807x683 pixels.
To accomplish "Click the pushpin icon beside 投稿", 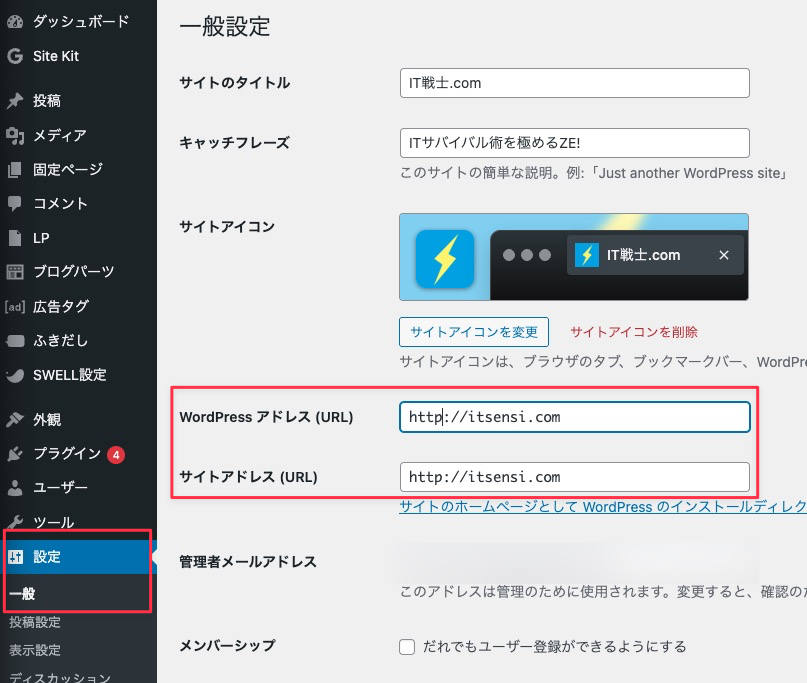I will [15, 101].
